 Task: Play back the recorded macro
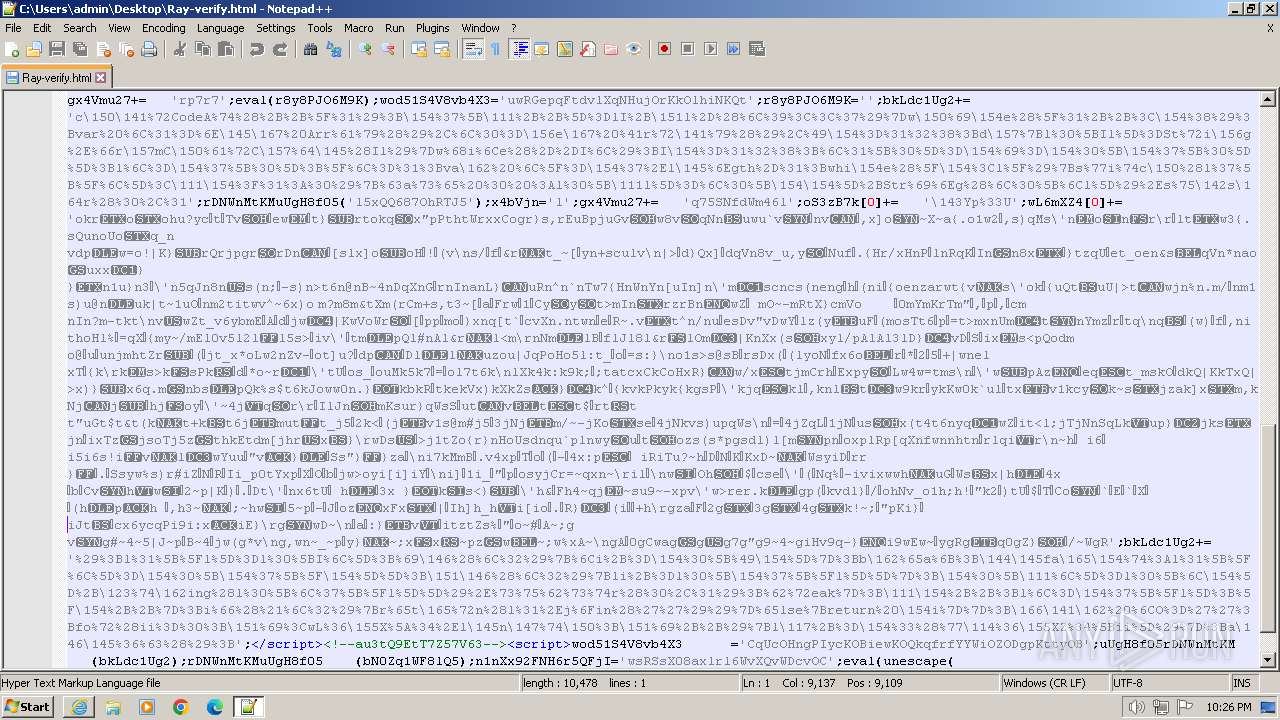click(x=710, y=49)
